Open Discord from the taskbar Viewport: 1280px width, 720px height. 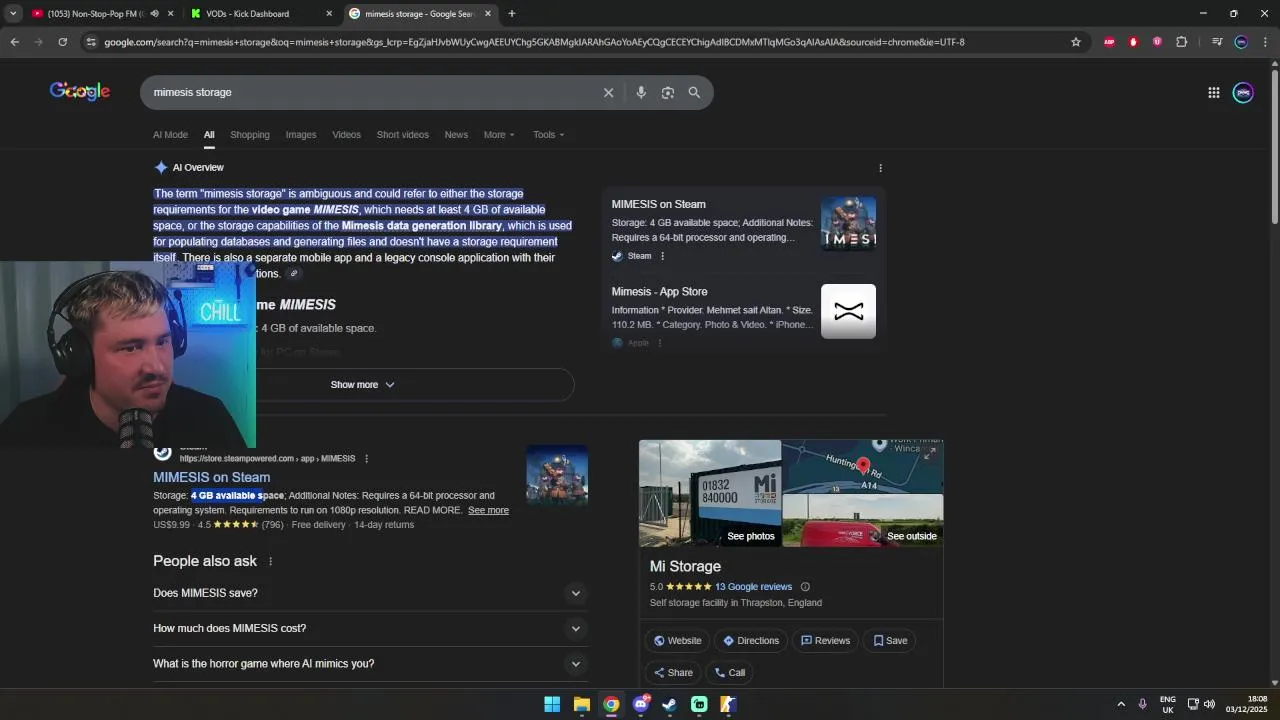(x=640, y=704)
